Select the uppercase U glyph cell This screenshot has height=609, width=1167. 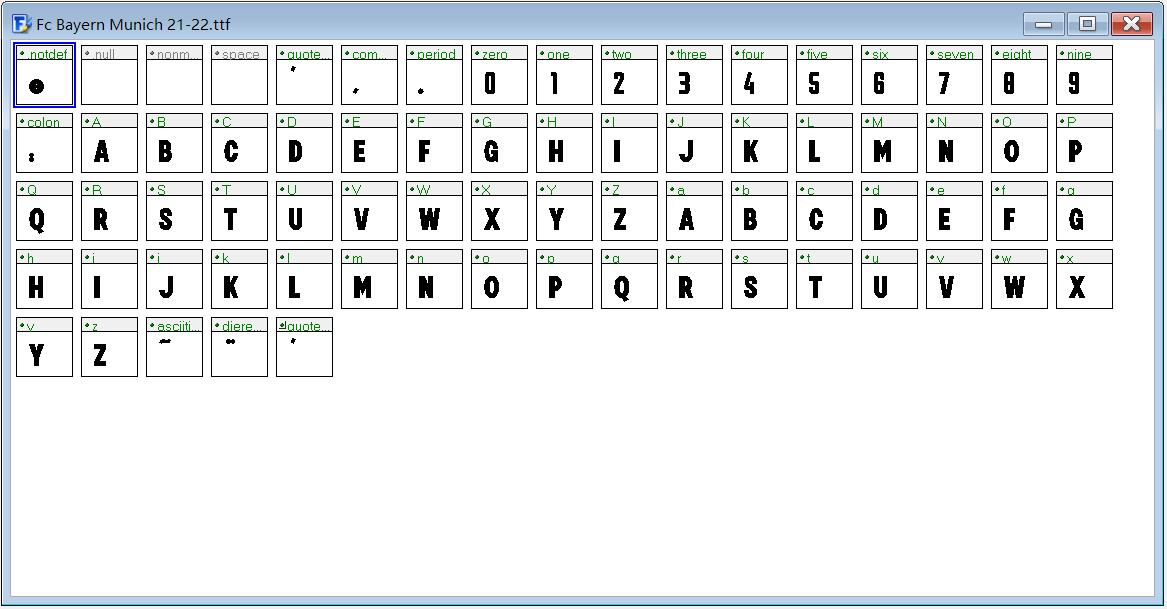tap(304, 211)
